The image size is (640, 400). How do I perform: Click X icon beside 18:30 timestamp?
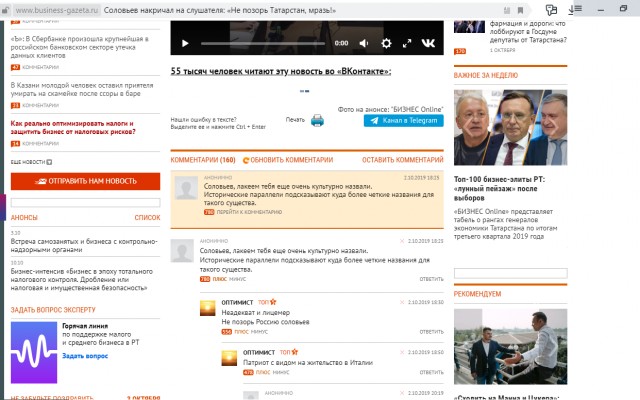pyautogui.click(x=402, y=302)
